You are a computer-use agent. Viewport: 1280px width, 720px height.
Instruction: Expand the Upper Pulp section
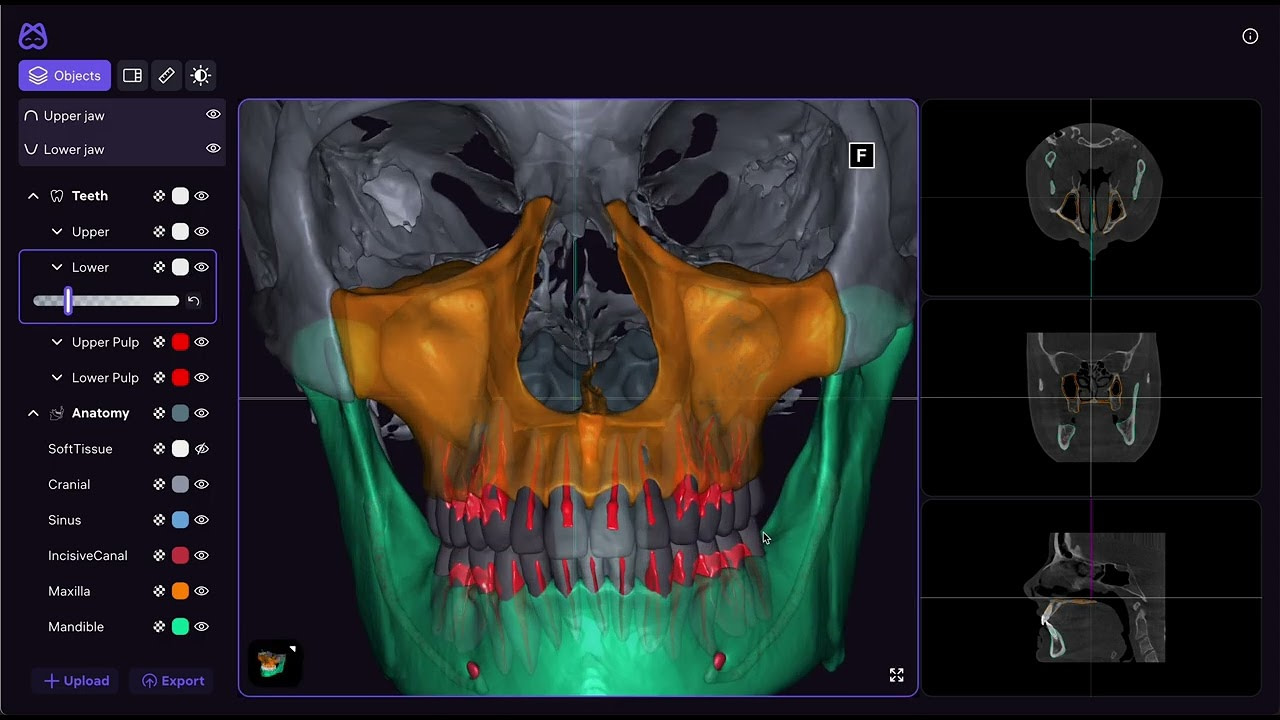(57, 342)
